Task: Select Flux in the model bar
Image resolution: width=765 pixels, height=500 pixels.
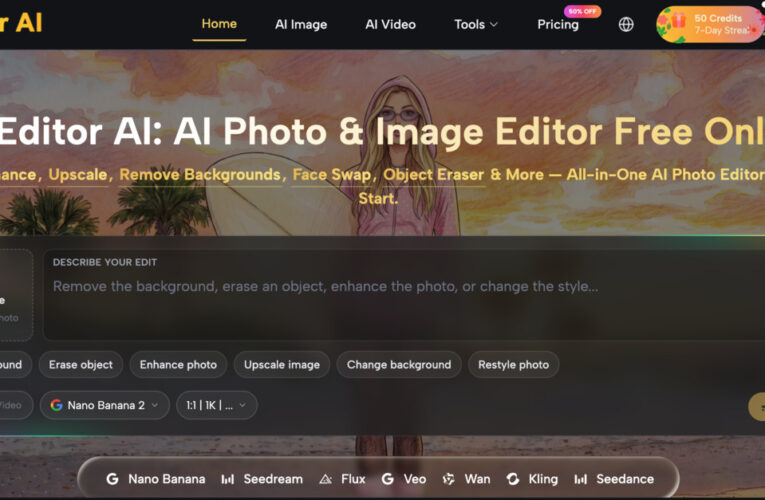Action: click(353, 479)
